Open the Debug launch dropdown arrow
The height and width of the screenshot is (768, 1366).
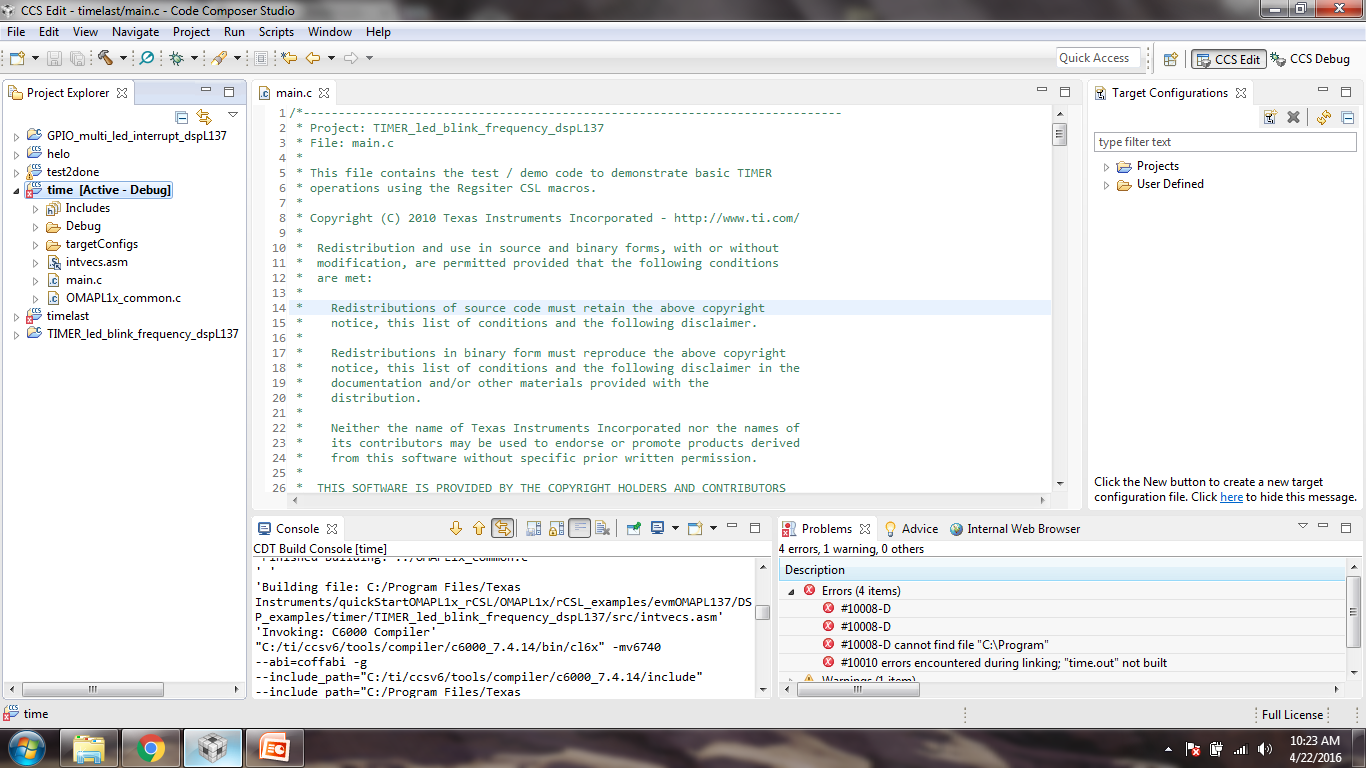point(194,58)
